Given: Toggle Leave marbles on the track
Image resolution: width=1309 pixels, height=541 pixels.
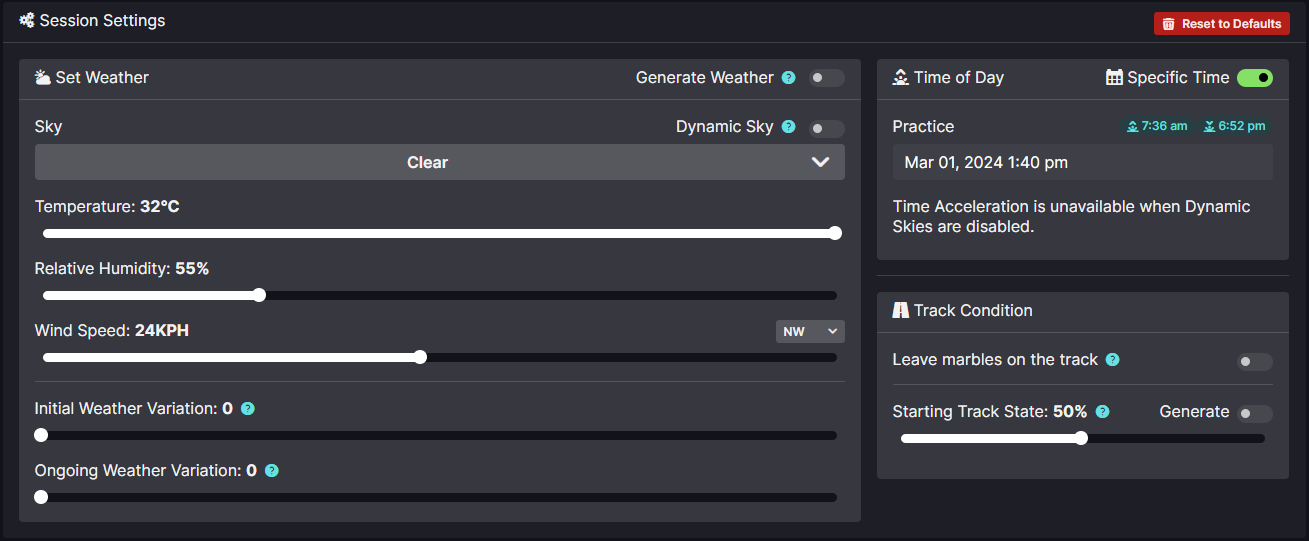Looking at the screenshot, I should 1255,362.
